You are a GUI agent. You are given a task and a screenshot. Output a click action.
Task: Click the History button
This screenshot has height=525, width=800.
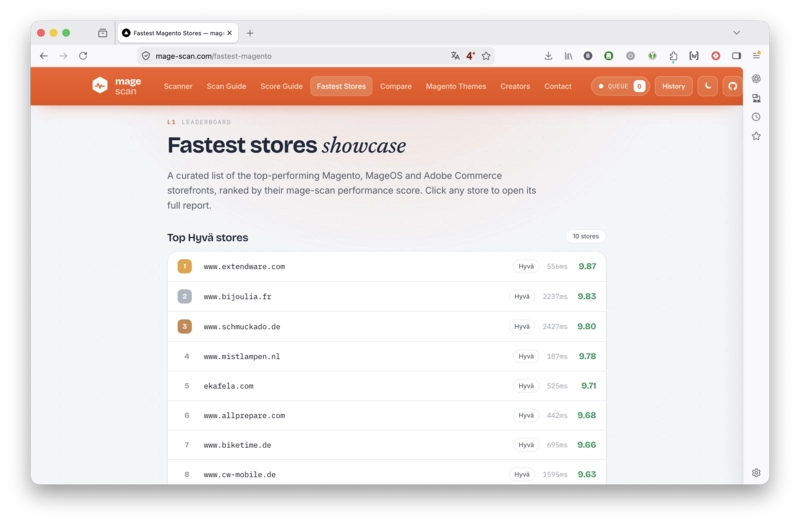[x=673, y=86]
